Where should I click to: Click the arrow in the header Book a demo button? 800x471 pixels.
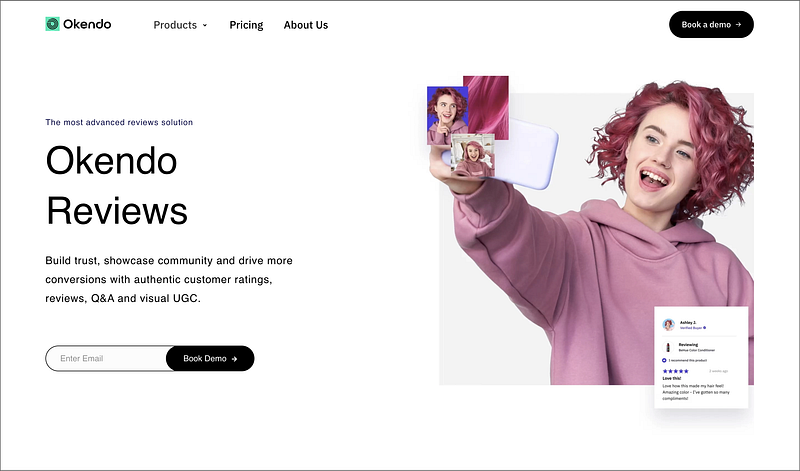738,24
